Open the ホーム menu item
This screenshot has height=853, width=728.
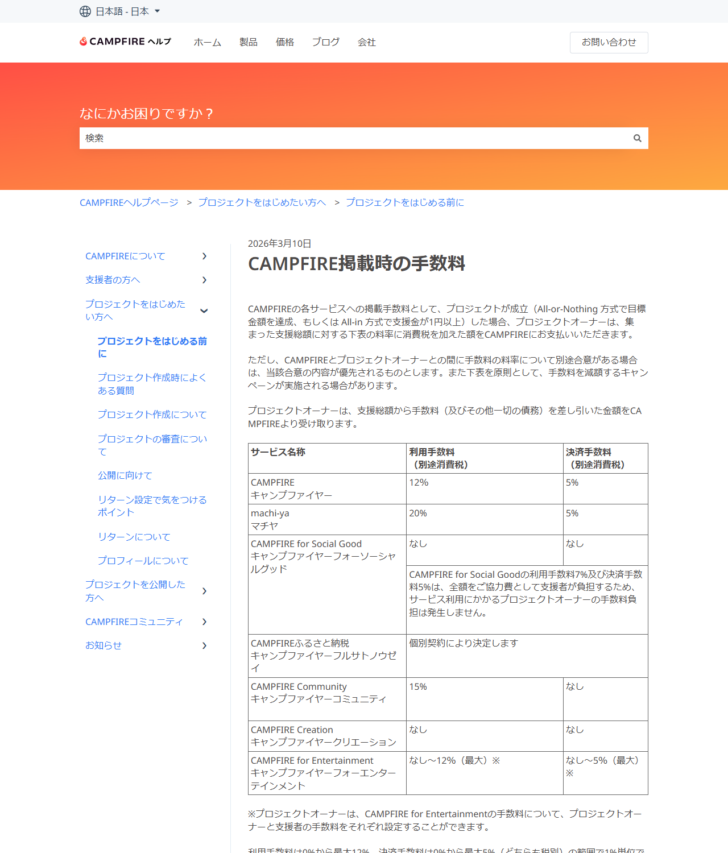pos(207,42)
